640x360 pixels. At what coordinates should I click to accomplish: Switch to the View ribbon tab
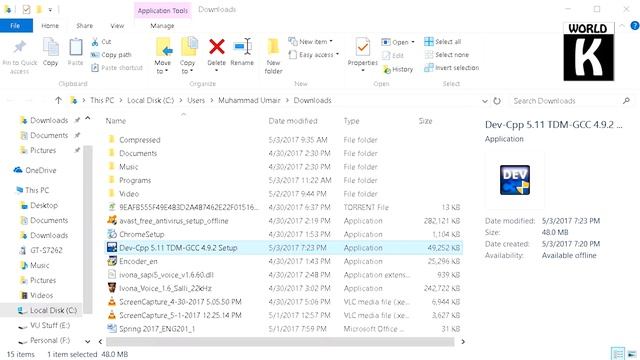pos(117,26)
